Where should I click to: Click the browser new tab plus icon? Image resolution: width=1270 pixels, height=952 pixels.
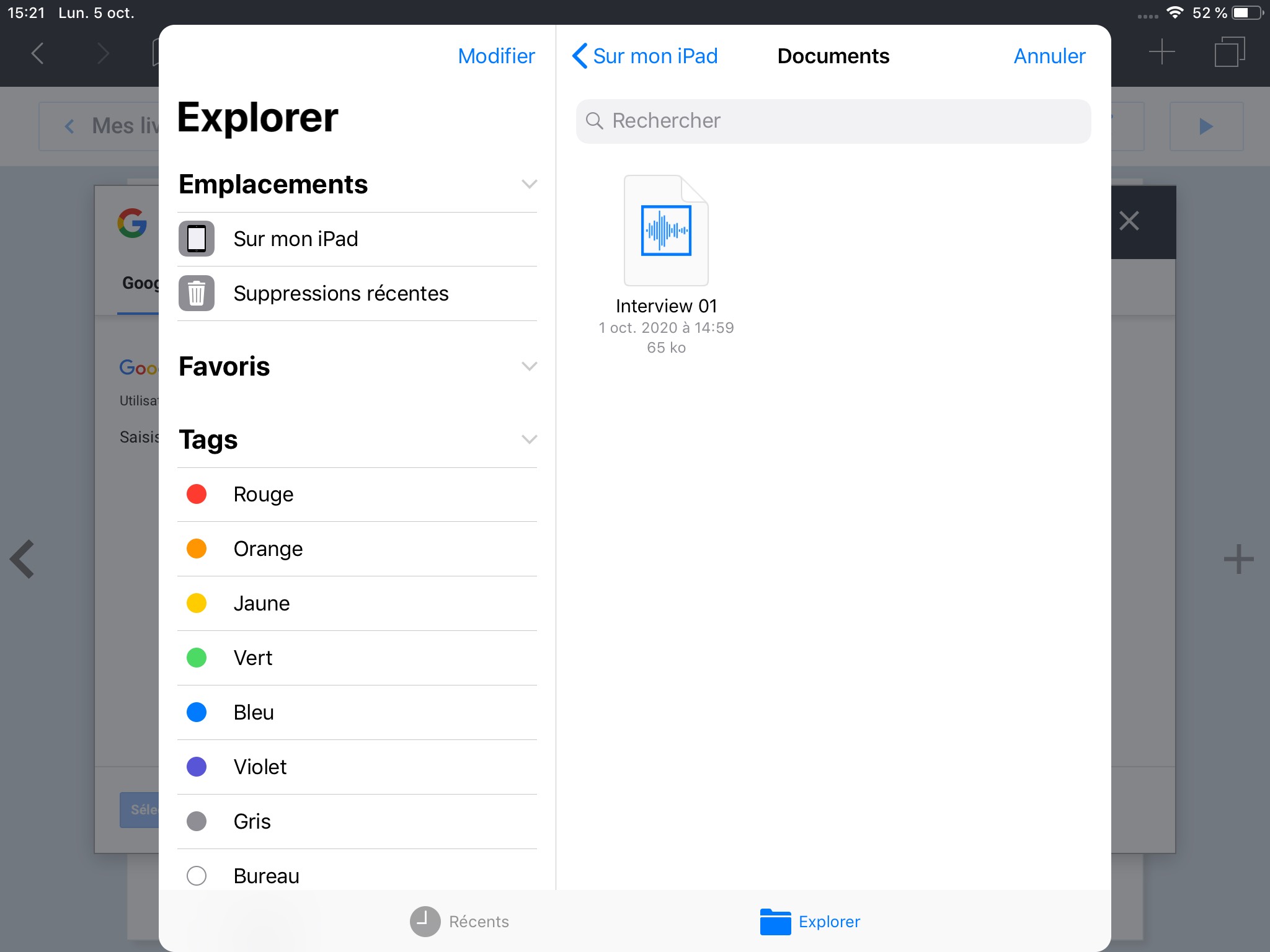[1161, 52]
